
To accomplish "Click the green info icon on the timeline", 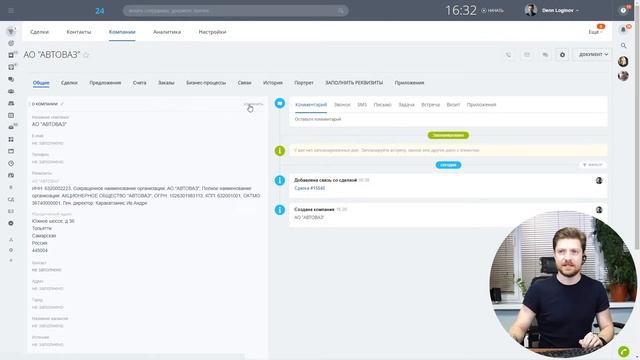I will [x=280, y=151].
